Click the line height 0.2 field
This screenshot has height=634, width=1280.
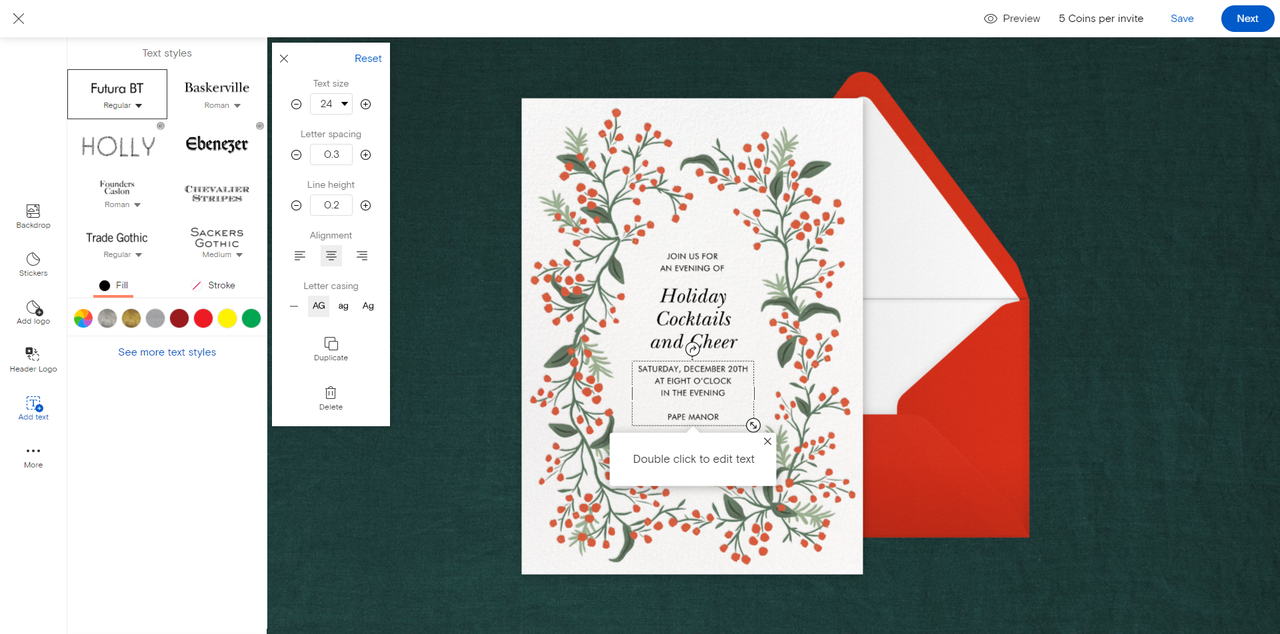pyautogui.click(x=331, y=205)
